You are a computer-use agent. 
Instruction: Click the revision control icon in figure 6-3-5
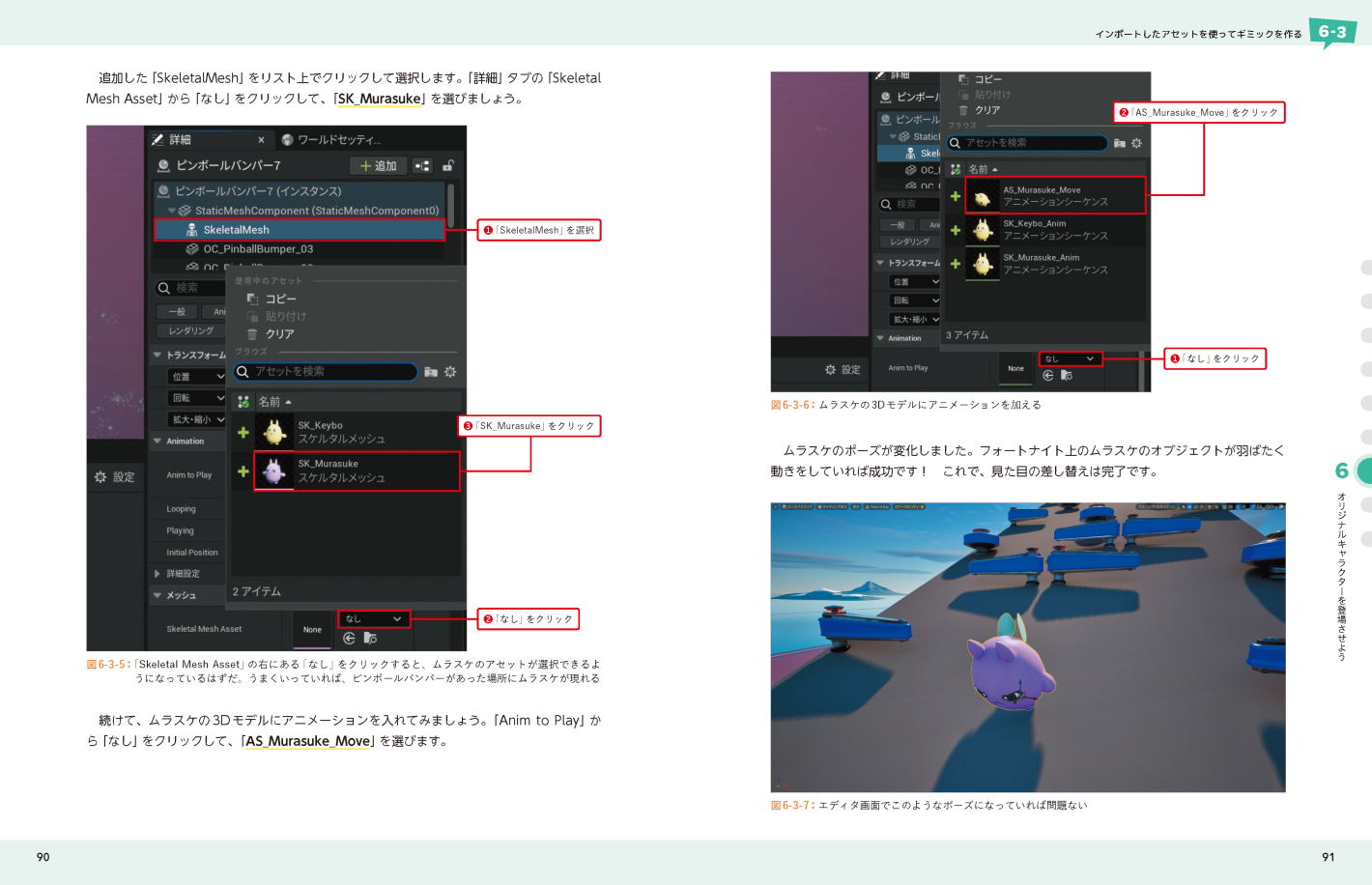[x=243, y=402]
